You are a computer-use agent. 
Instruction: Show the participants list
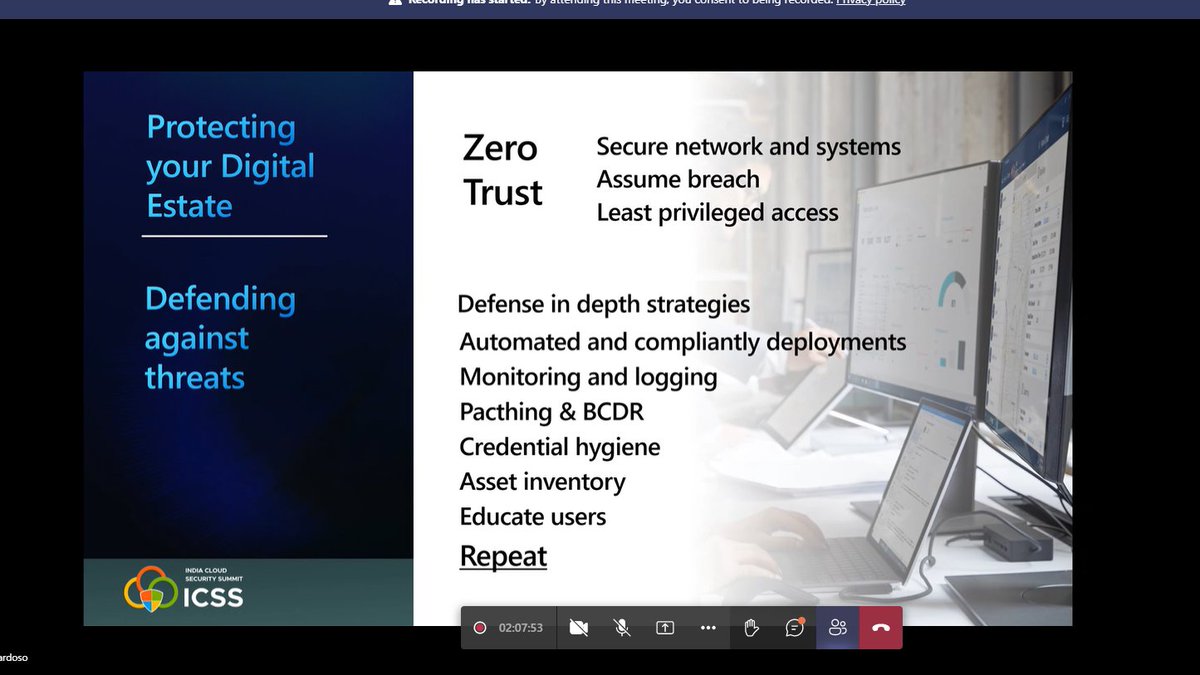(x=837, y=628)
